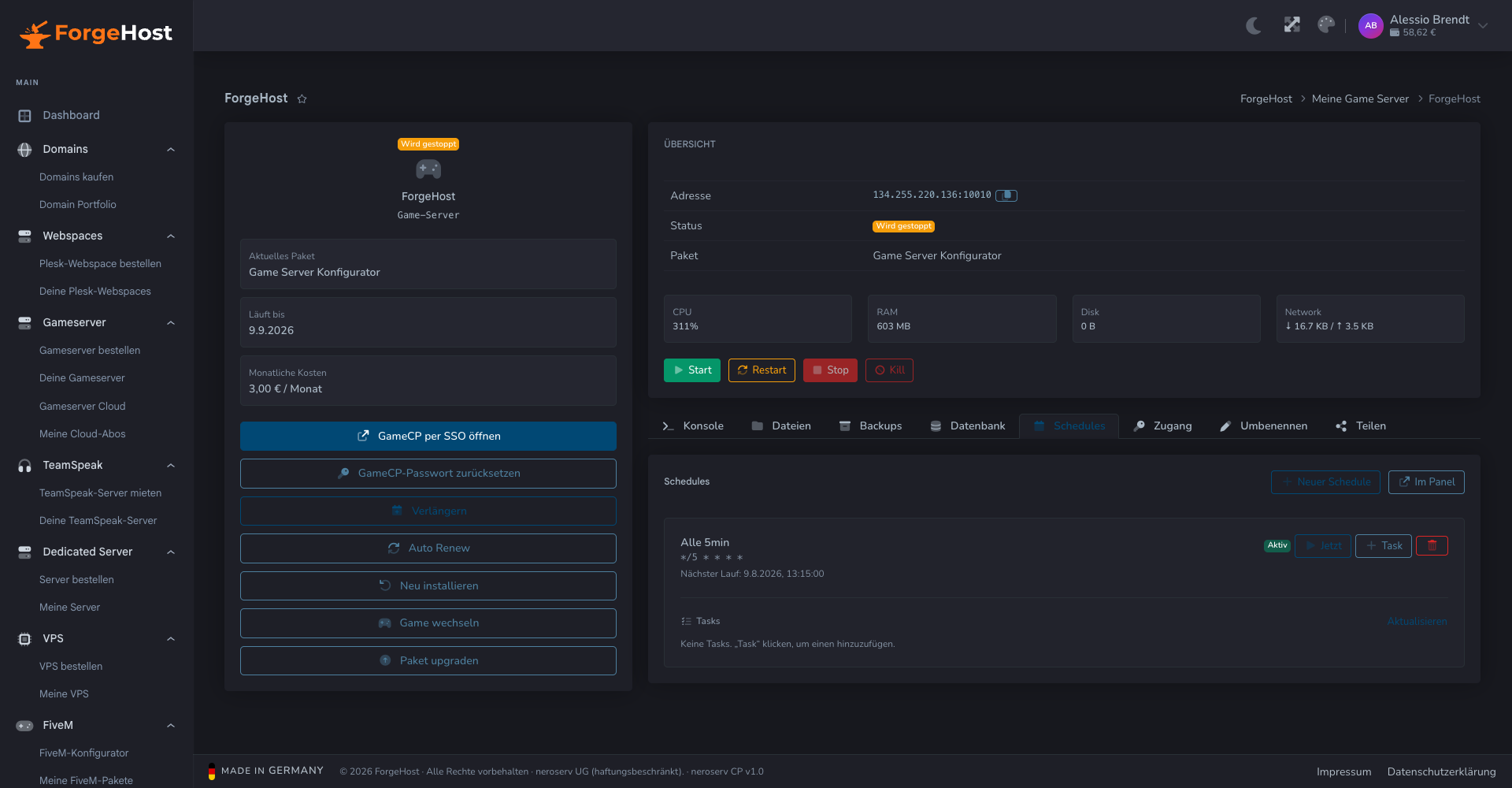Open Meine VPS sidebar link
This screenshot has width=1512, height=788.
click(x=64, y=694)
